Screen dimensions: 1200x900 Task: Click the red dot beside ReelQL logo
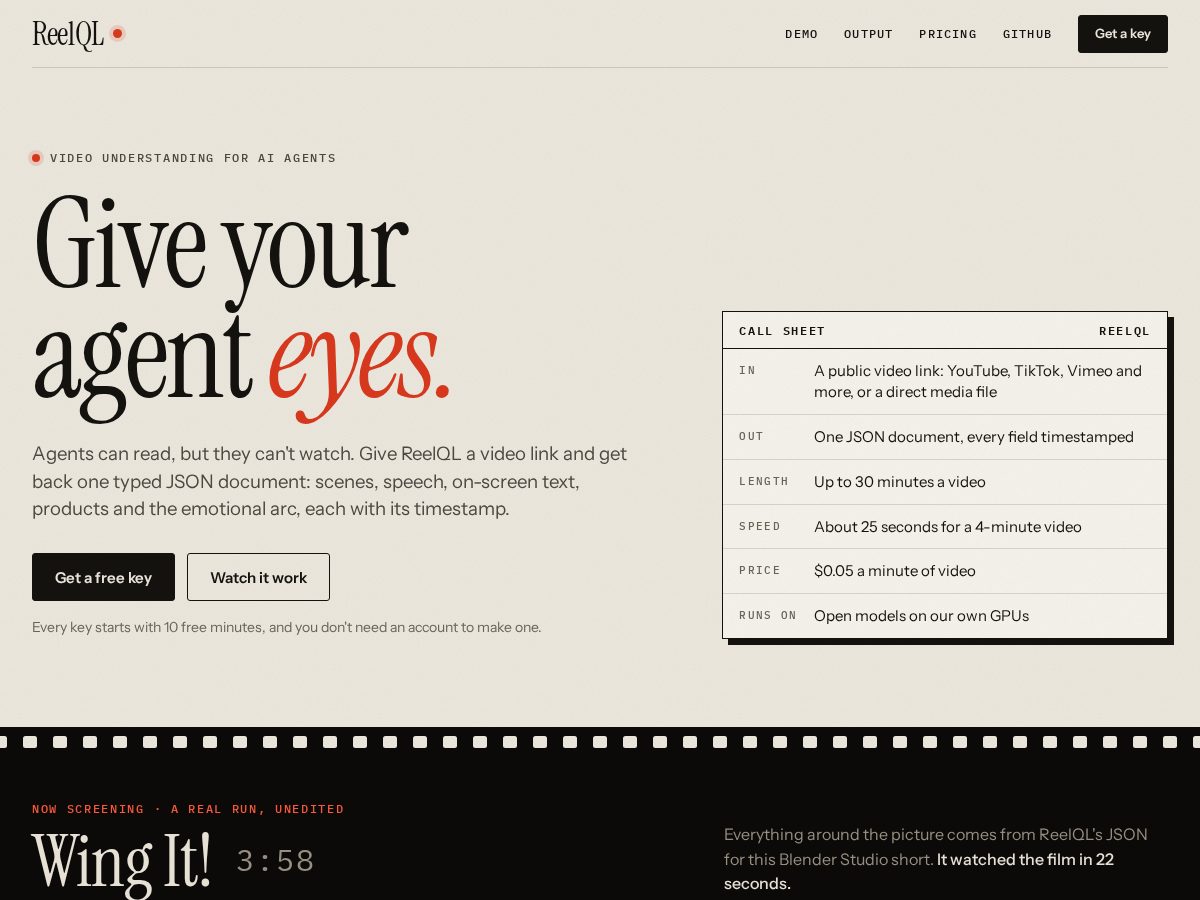117,33
